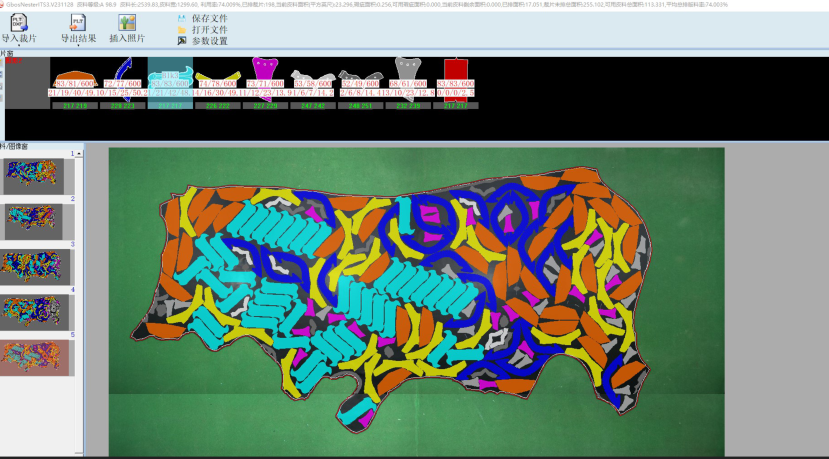Click the 插入照片 insert photo icon
829x459 pixels.
pos(126,22)
